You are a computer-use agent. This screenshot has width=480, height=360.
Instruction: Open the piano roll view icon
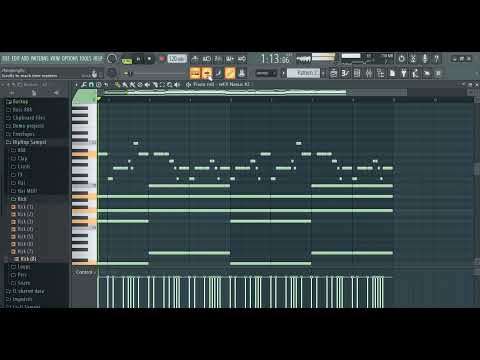click(345, 73)
